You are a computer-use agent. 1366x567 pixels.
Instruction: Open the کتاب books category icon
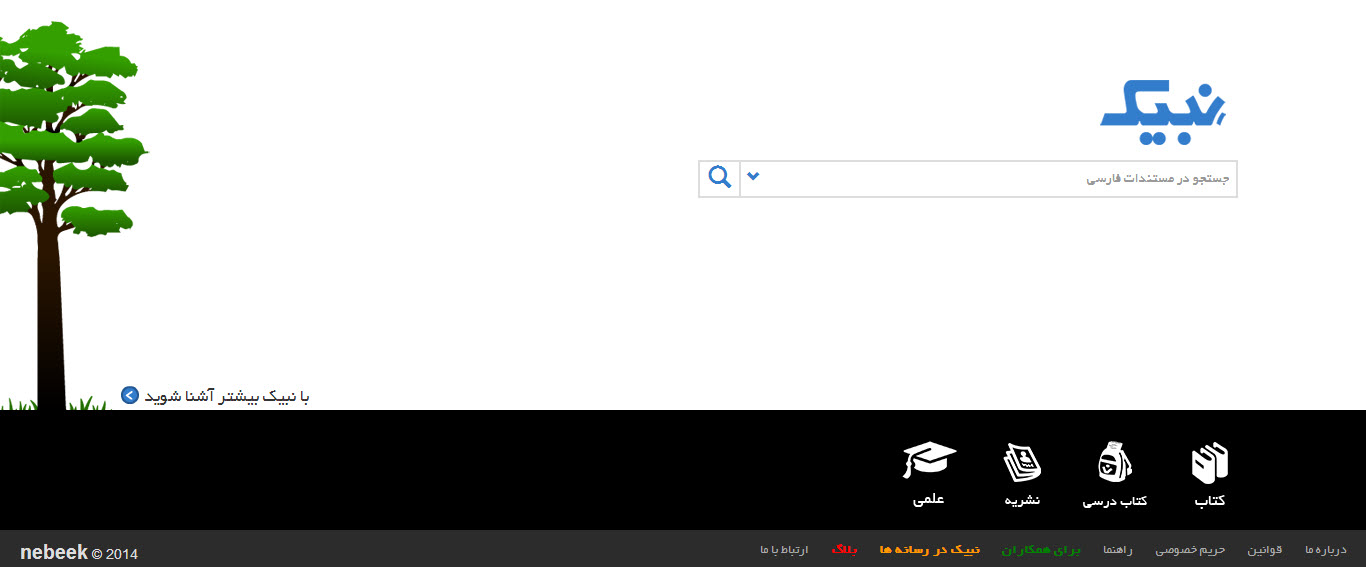tap(1210, 463)
